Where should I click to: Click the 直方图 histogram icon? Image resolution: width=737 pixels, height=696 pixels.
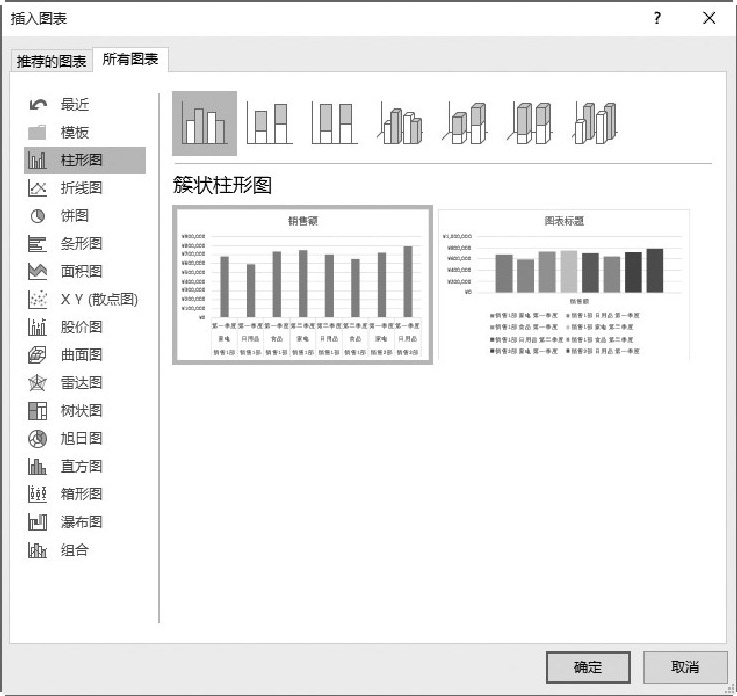point(37,466)
